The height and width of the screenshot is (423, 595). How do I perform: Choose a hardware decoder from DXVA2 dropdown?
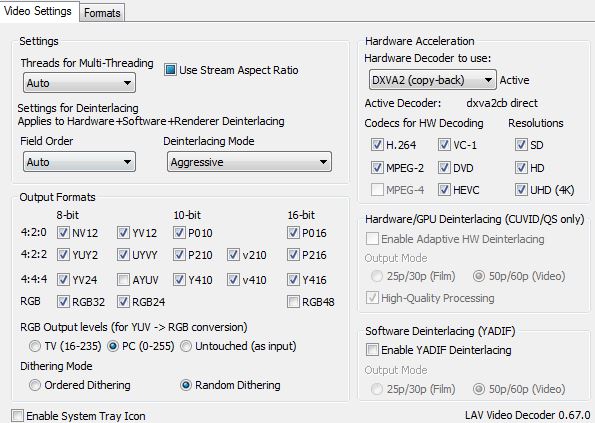click(x=433, y=80)
